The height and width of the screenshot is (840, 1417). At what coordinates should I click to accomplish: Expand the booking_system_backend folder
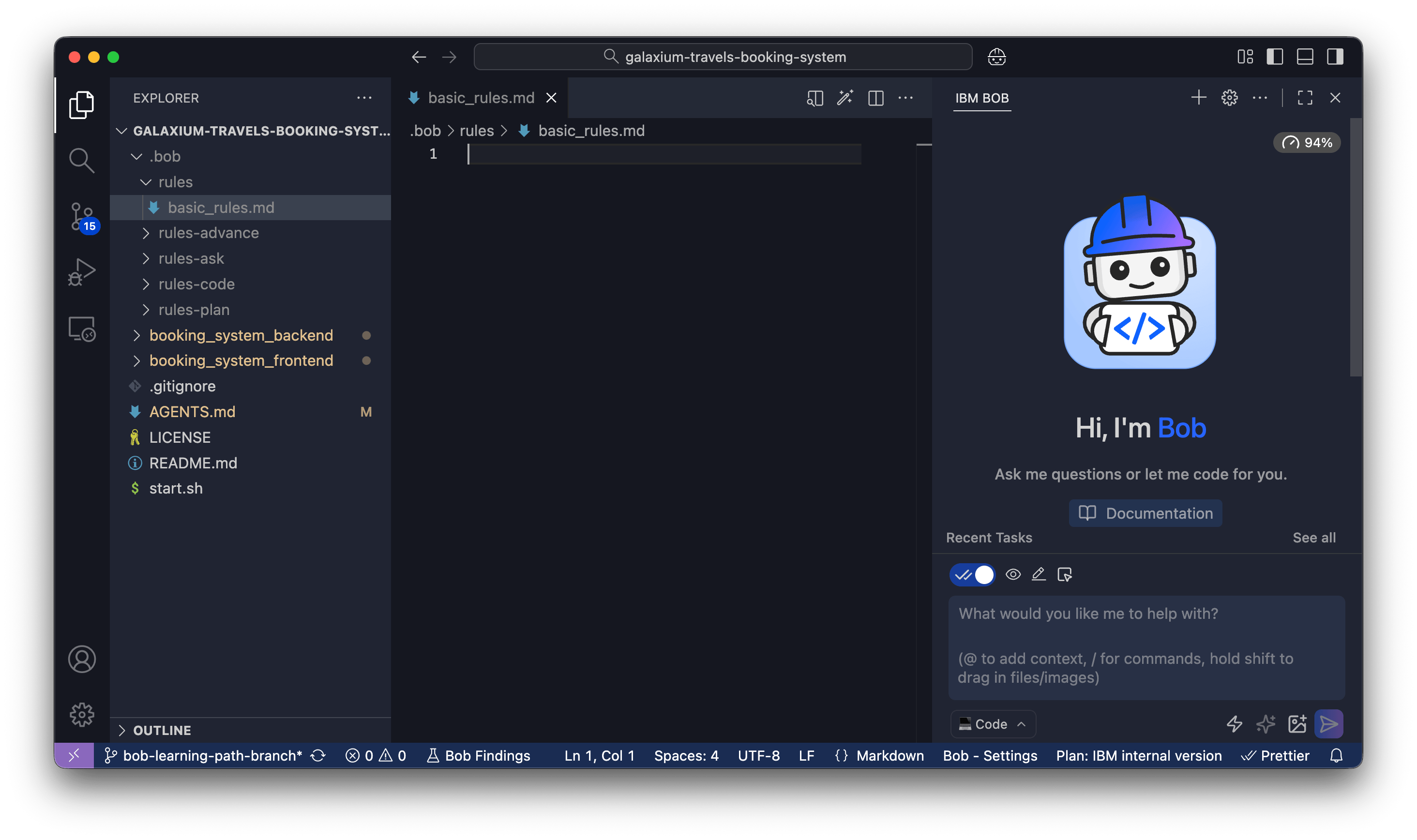point(241,336)
